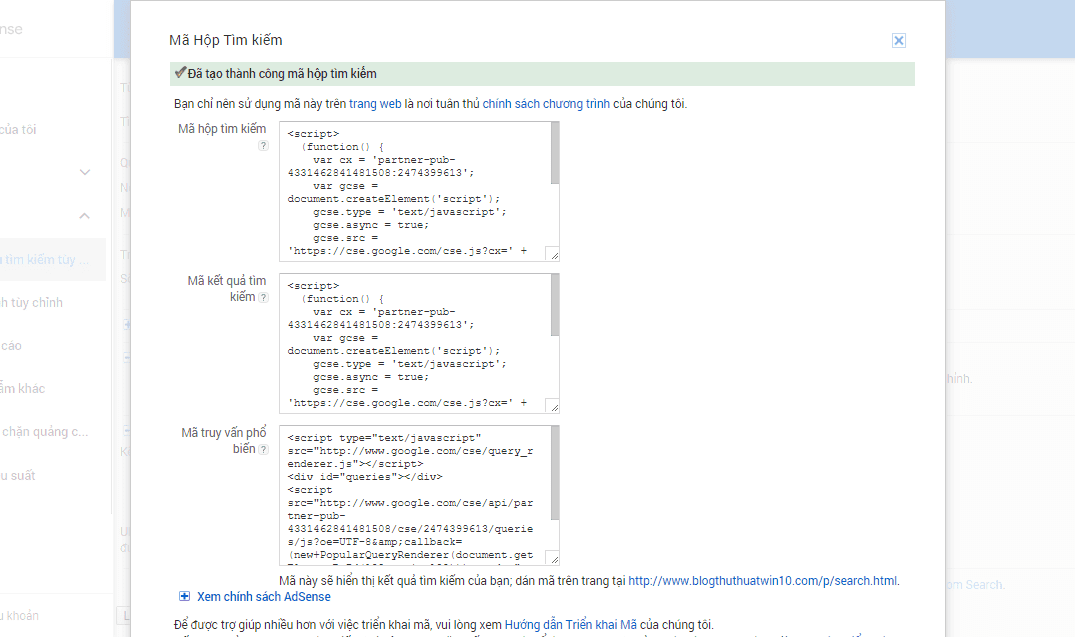Click resize grip of Mã hộp tìm kiếm box
The image size is (1075, 637).
pos(553,254)
